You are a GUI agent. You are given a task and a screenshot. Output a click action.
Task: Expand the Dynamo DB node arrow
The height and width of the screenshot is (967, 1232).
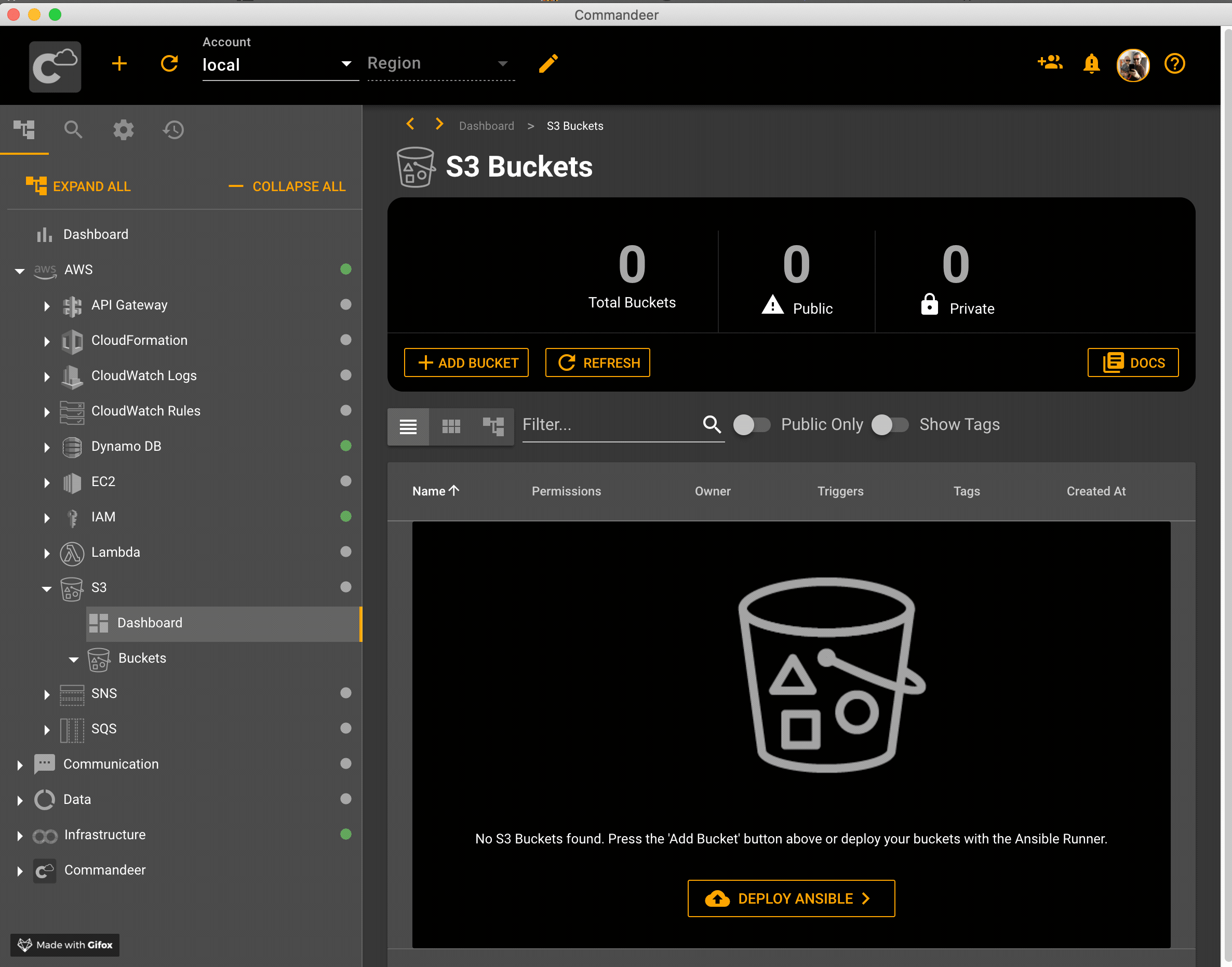47,447
